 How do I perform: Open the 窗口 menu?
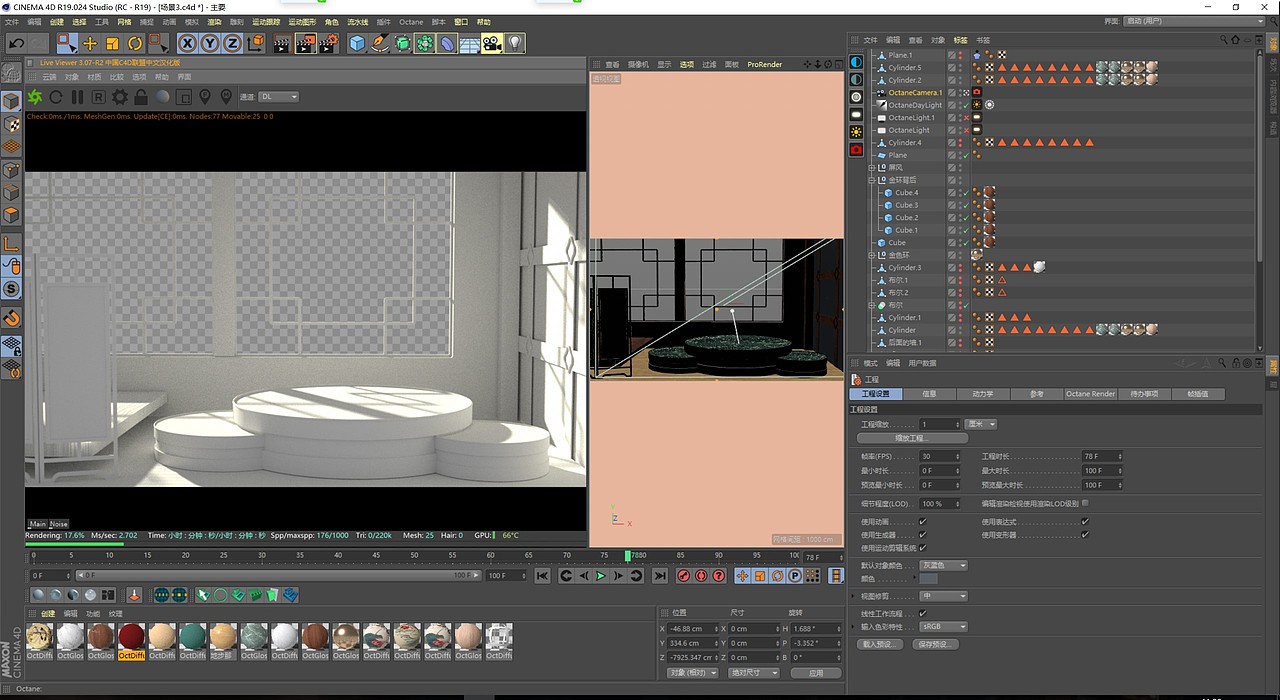[x=461, y=22]
